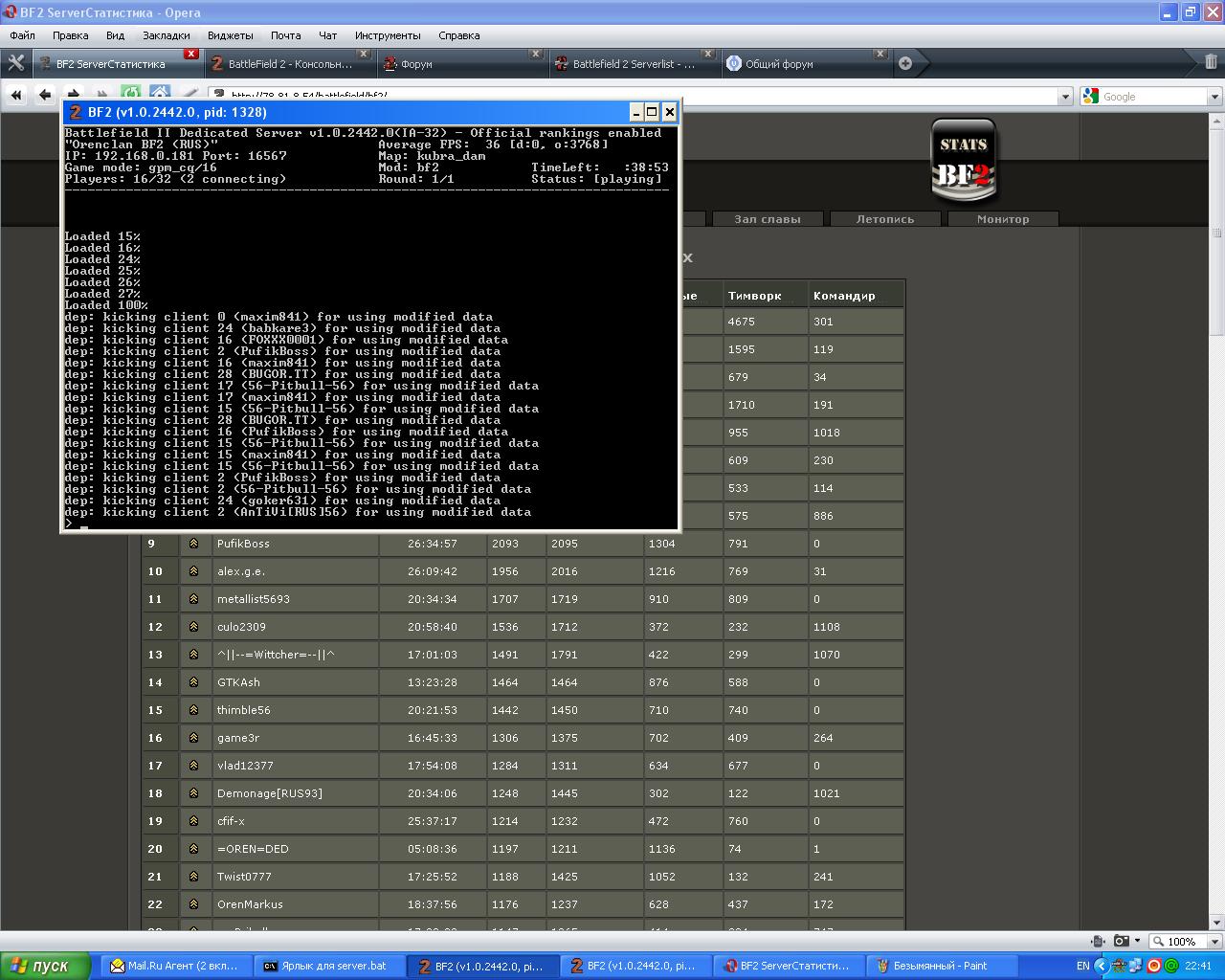The height and width of the screenshot is (980, 1225).
Task: Click the rank icon next to PufikBoss
Action: (193, 543)
